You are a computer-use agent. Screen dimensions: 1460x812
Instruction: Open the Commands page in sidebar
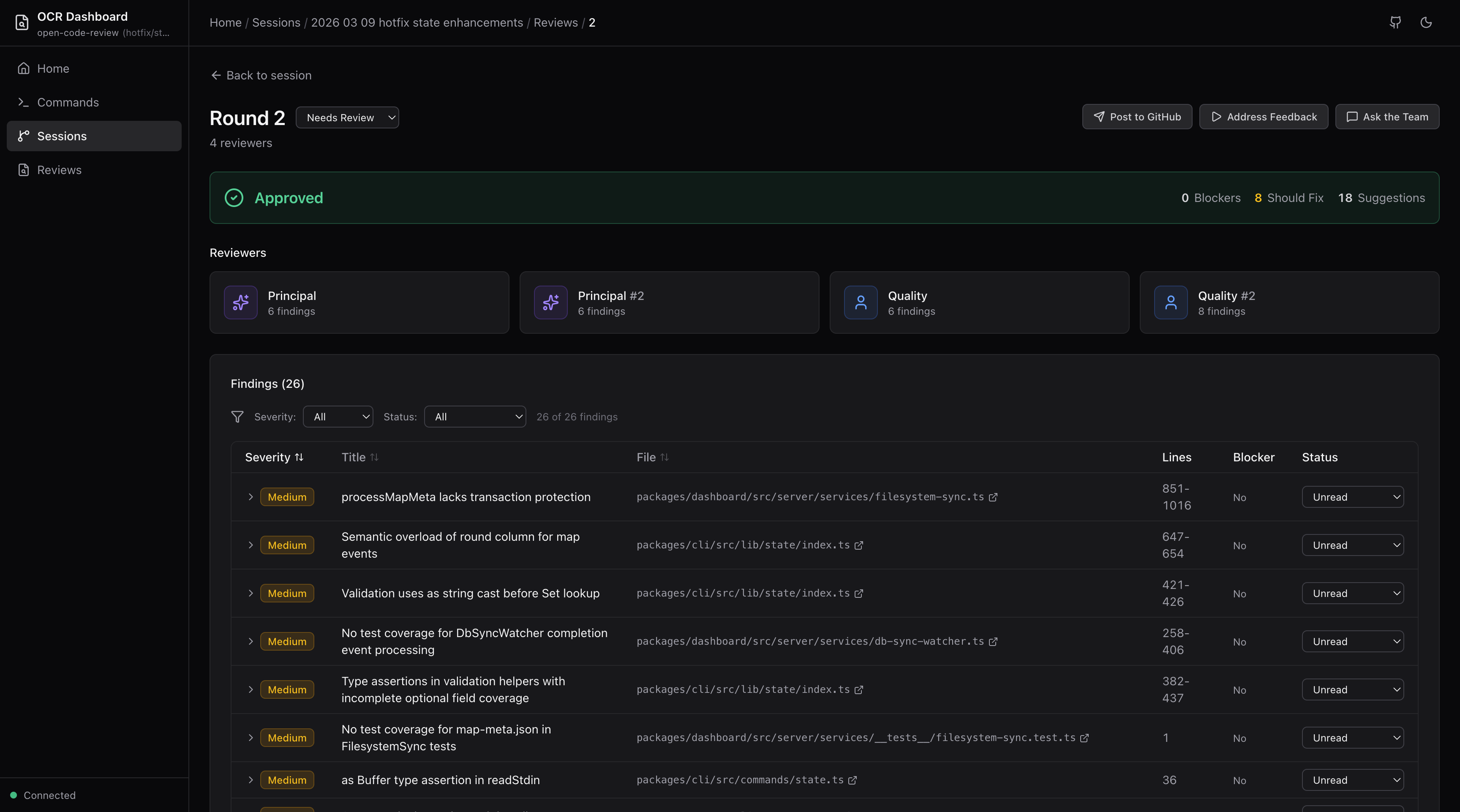68,102
